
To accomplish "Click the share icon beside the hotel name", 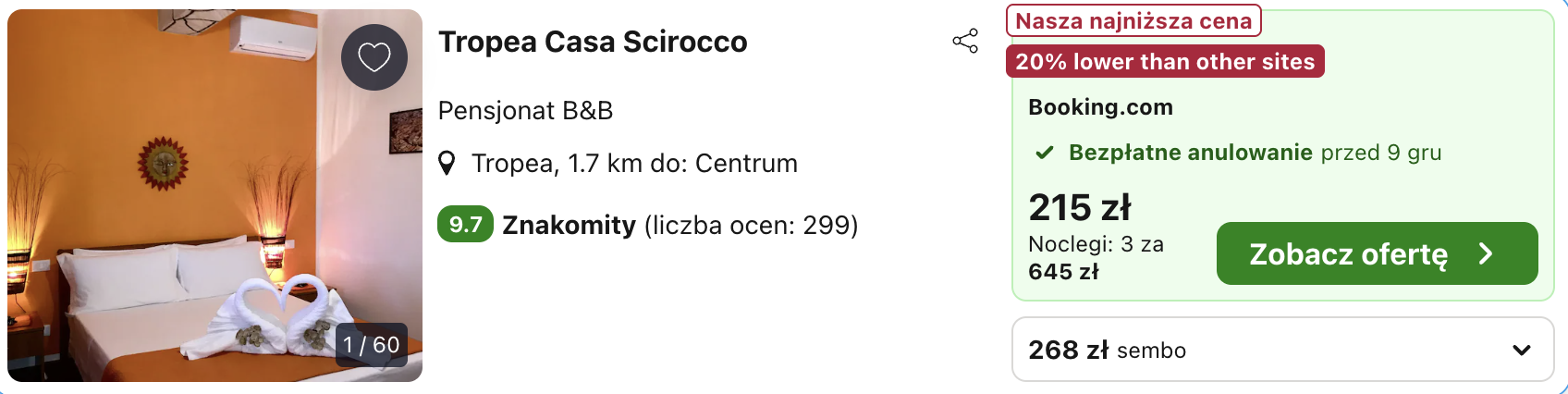I will (x=965, y=41).
